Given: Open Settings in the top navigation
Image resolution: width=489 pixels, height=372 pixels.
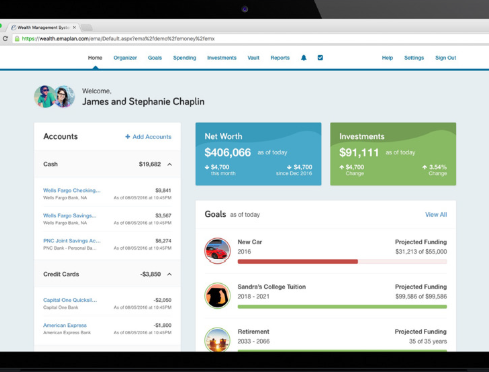Looking at the screenshot, I should tap(414, 58).
